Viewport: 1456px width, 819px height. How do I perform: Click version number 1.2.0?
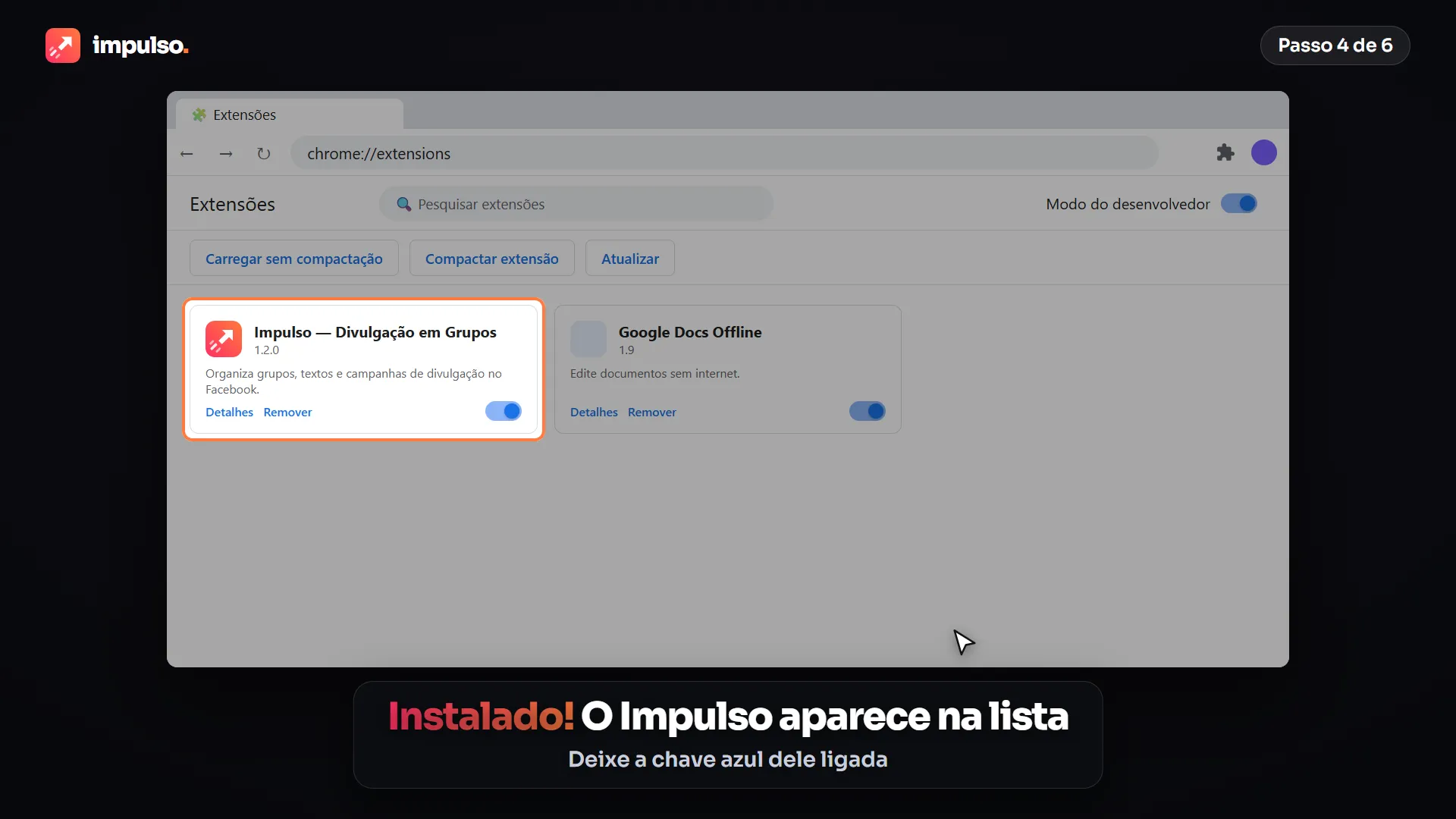point(266,350)
